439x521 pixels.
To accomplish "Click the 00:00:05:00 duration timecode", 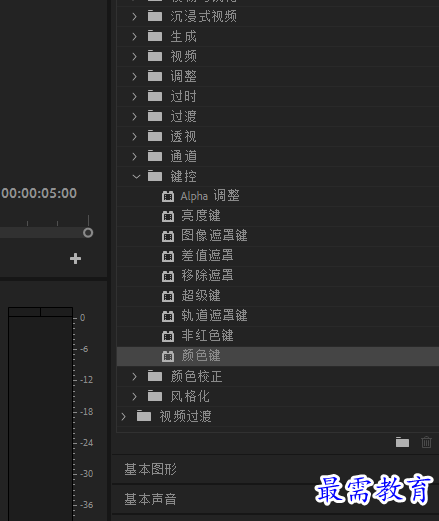I will [x=39, y=193].
